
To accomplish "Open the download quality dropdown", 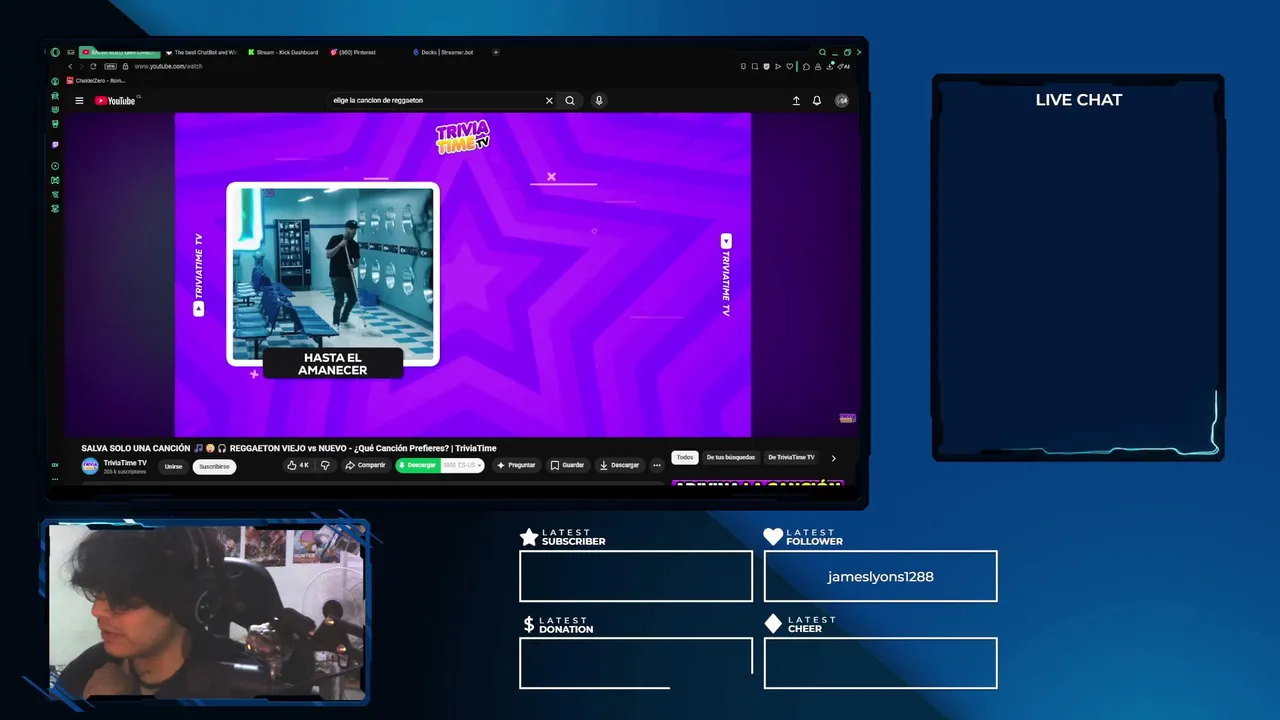I will (x=463, y=465).
